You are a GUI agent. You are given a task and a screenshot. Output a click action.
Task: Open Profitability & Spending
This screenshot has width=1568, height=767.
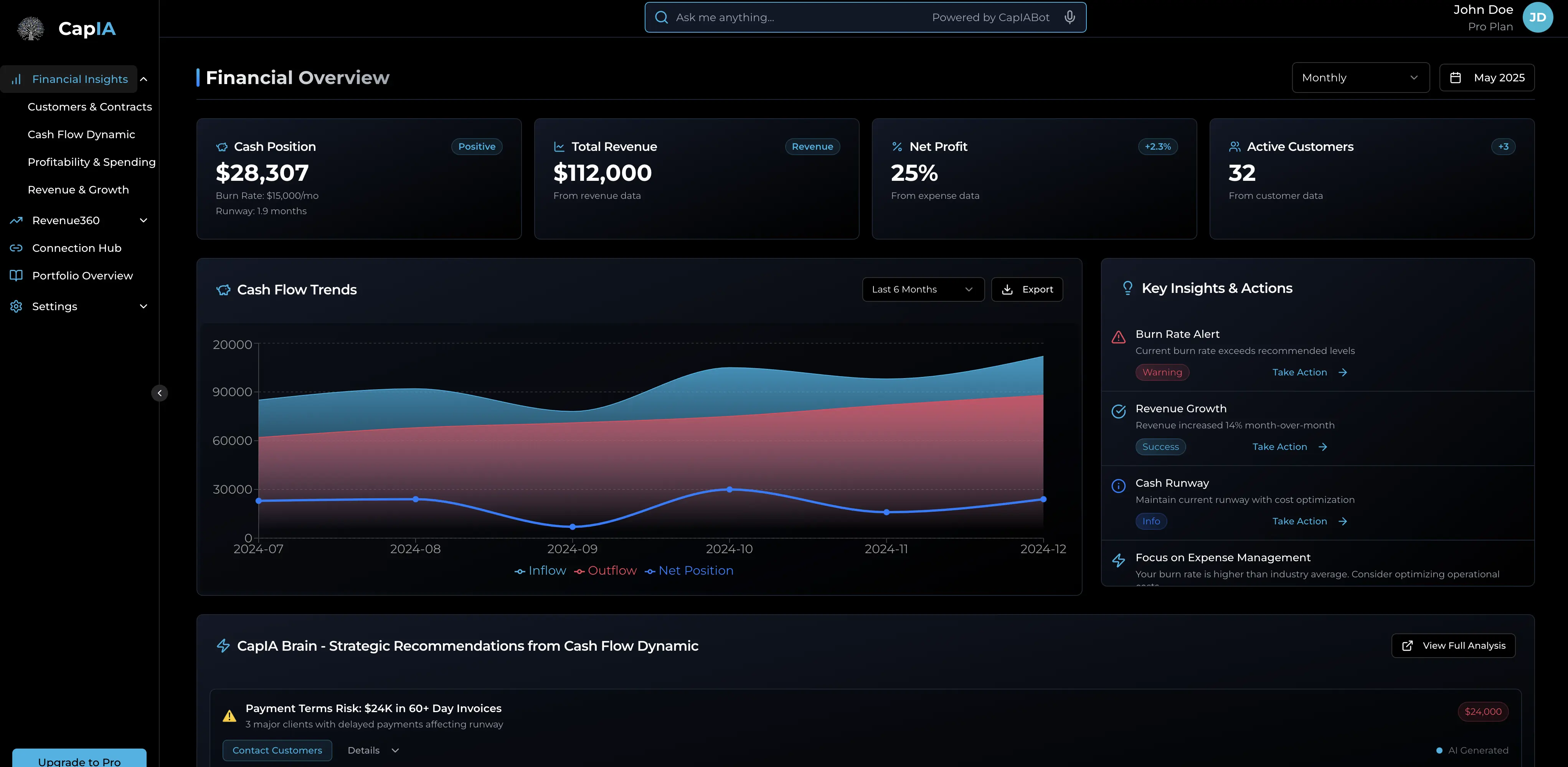coord(91,162)
